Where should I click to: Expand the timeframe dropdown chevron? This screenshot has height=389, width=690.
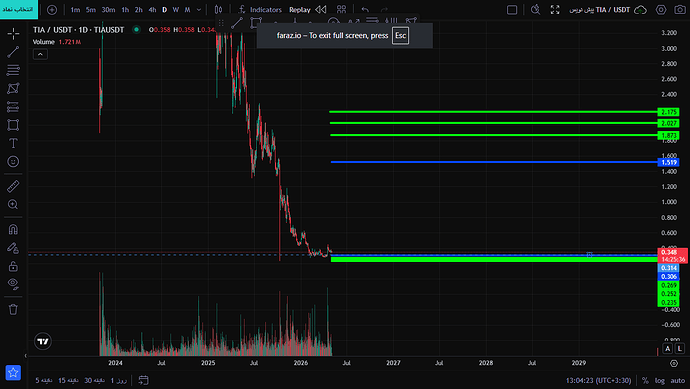(x=199, y=10)
